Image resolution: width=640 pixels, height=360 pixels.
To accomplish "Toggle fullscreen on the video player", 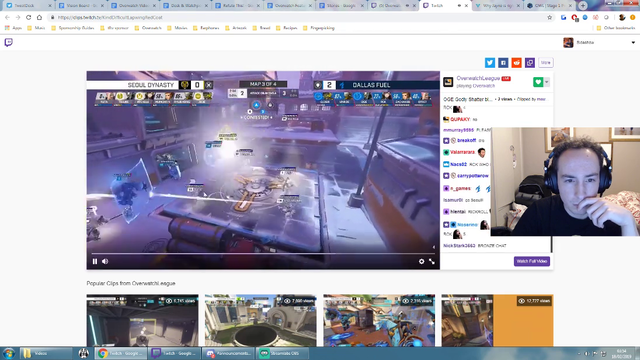I will coord(432,261).
